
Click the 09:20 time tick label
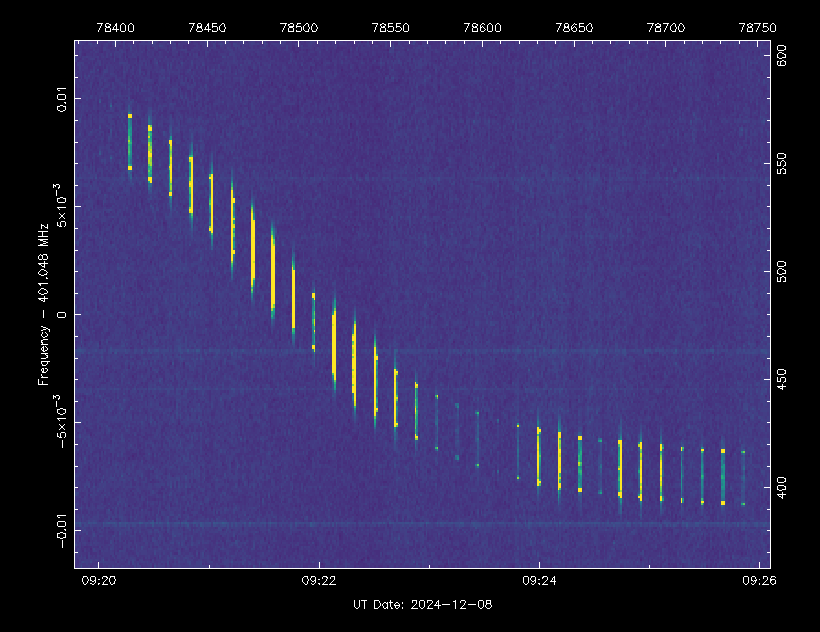click(98, 580)
